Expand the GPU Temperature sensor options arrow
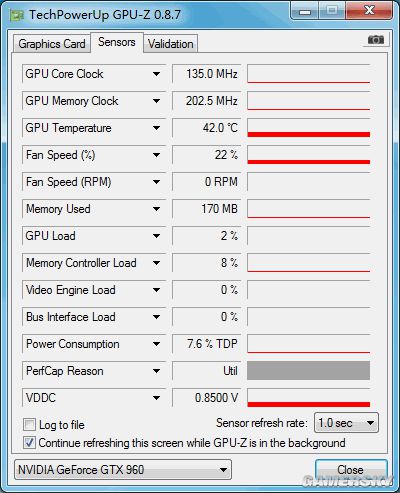The image size is (400, 493). pyautogui.click(x=156, y=128)
